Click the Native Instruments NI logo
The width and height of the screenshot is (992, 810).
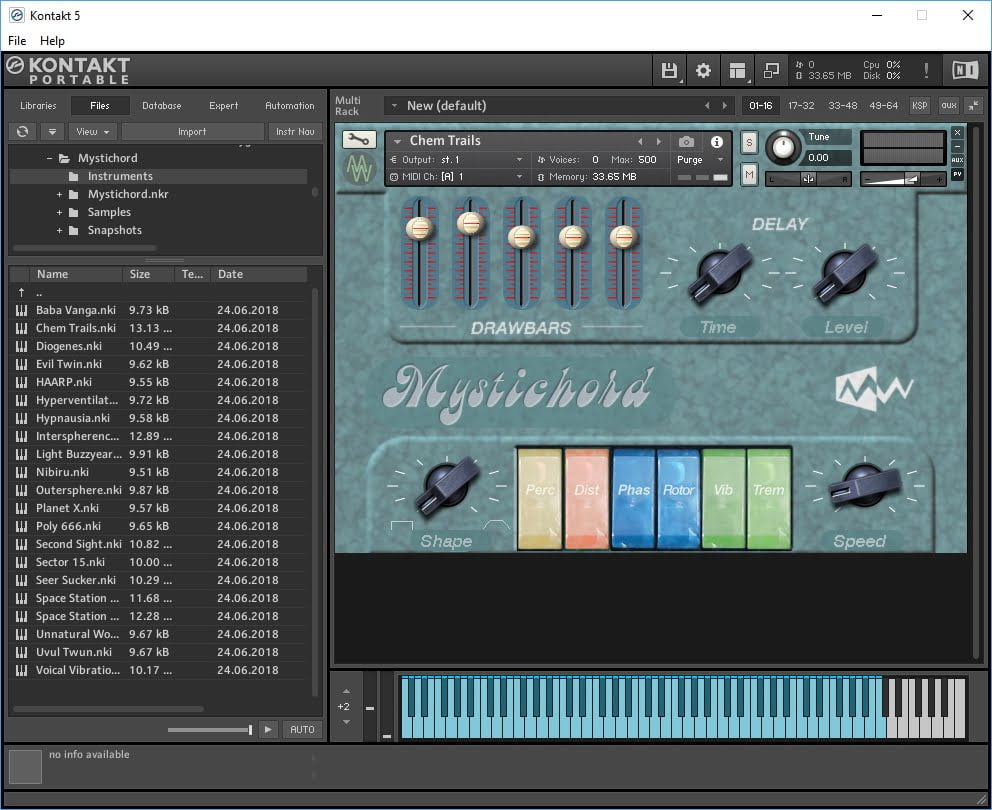(965, 70)
